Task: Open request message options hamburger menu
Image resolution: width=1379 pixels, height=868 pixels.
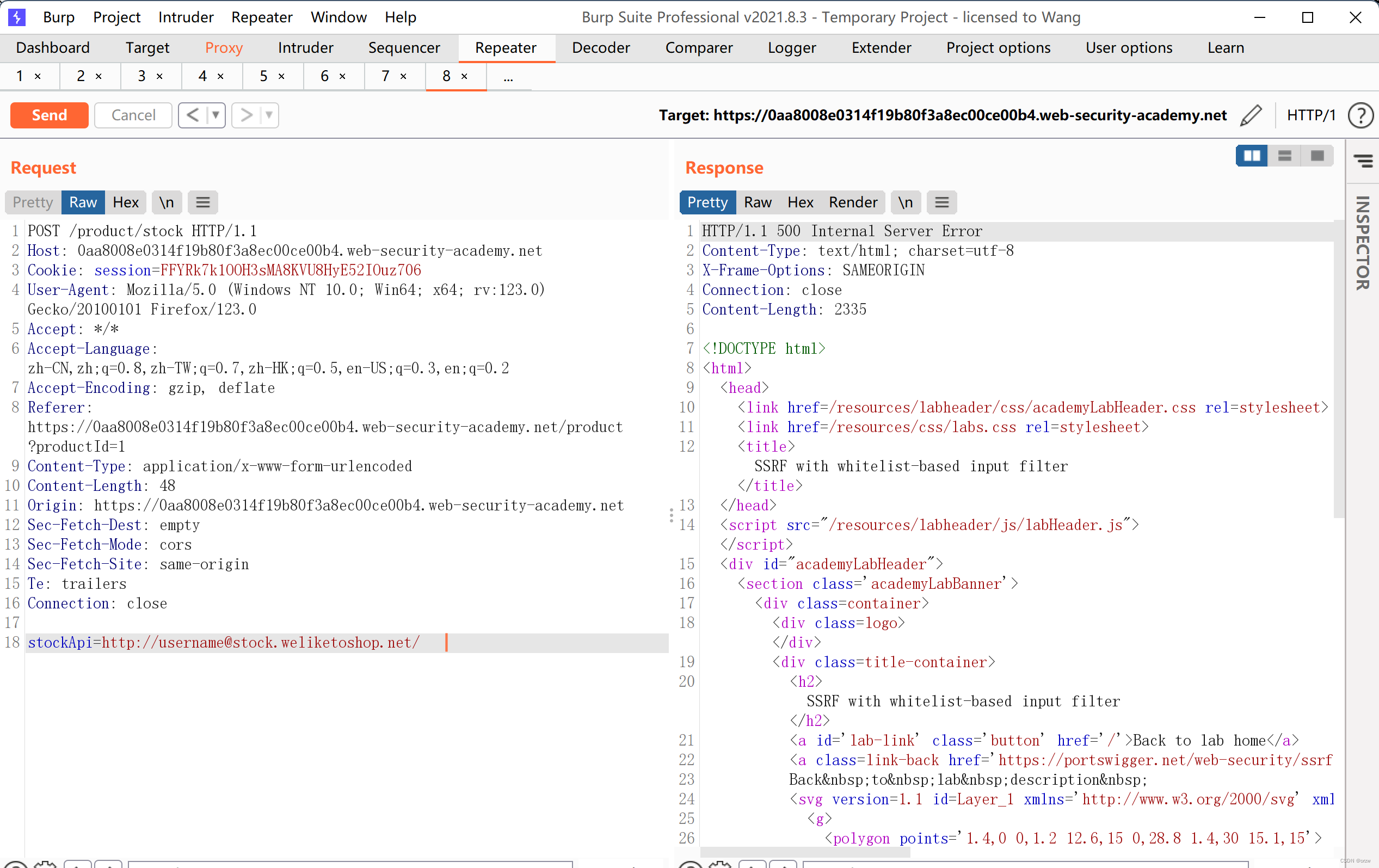Action: tap(203, 202)
